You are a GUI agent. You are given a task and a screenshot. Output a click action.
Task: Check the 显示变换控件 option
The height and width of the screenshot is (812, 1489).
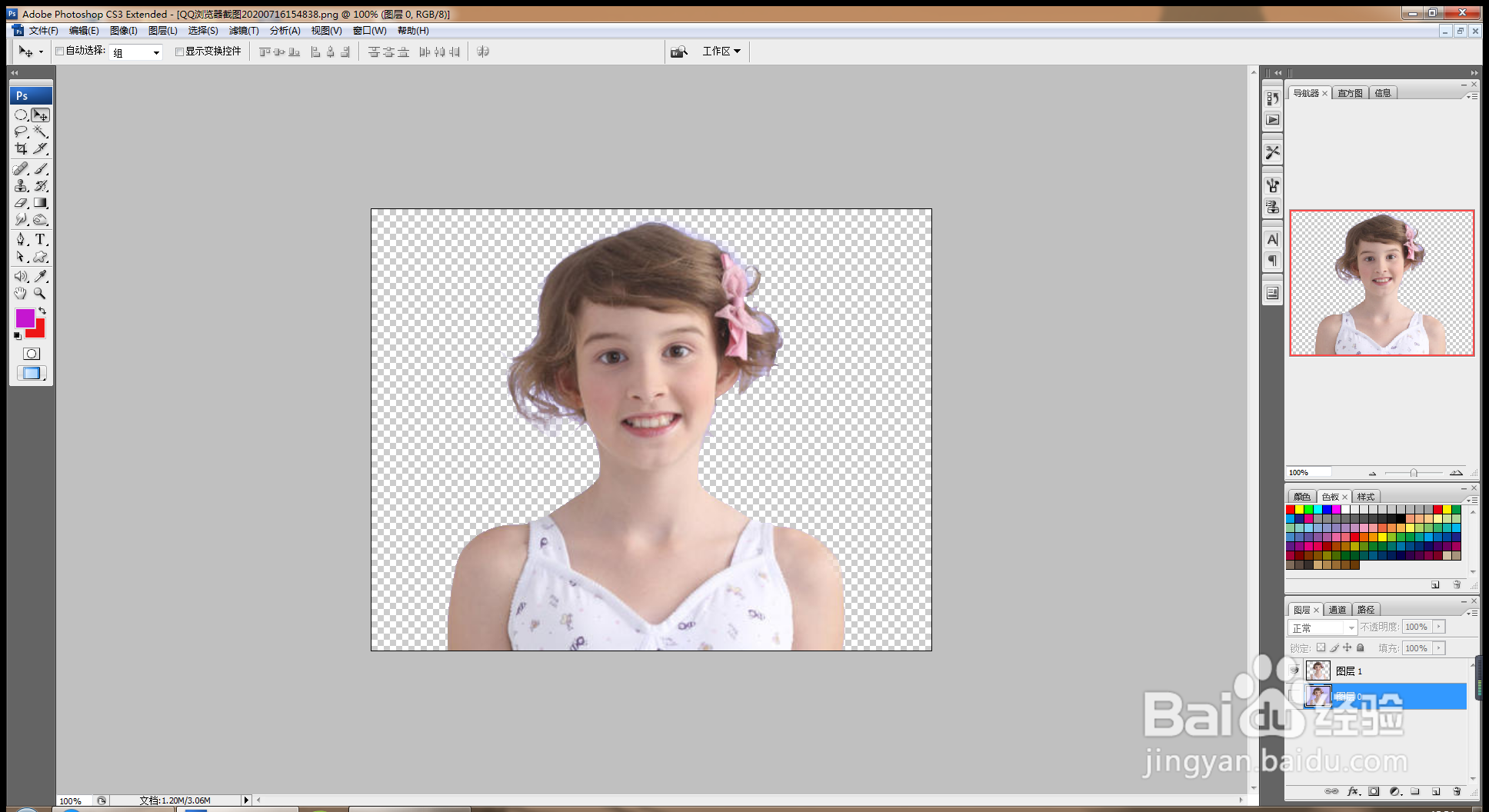[x=179, y=52]
